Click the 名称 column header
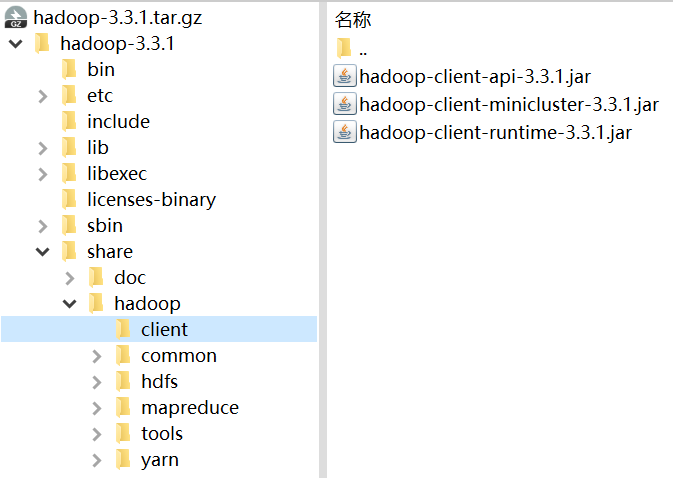The height and width of the screenshot is (478, 673). click(353, 20)
